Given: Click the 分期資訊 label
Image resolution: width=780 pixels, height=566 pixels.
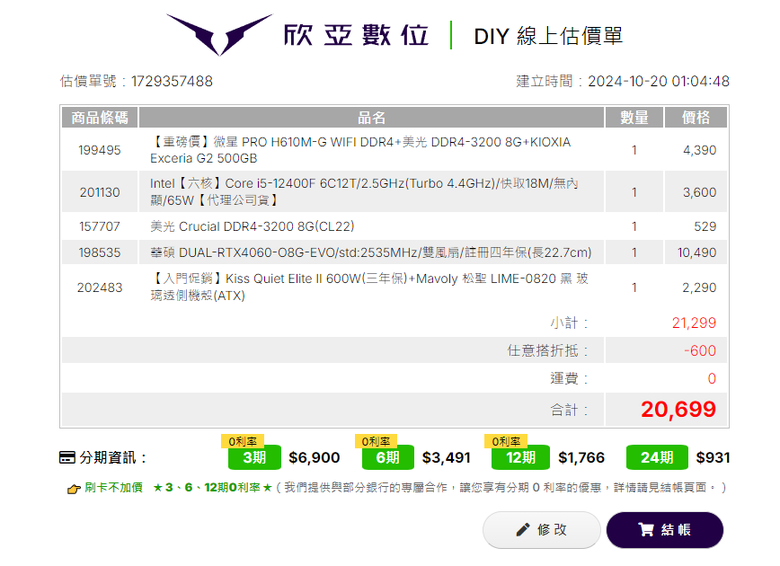Looking at the screenshot, I should (x=113, y=458).
